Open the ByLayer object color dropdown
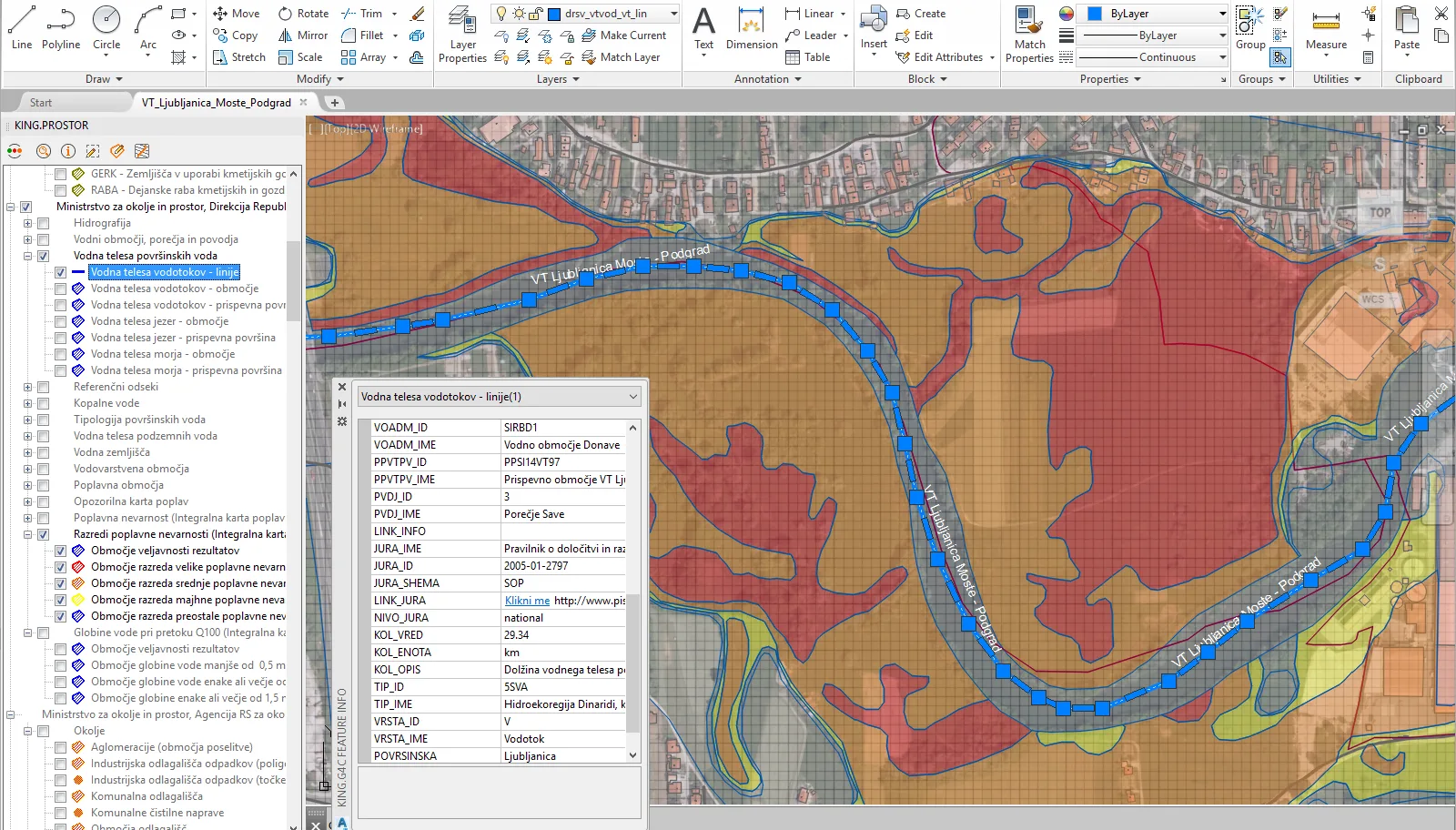The width and height of the screenshot is (1456, 830). (x=1222, y=14)
